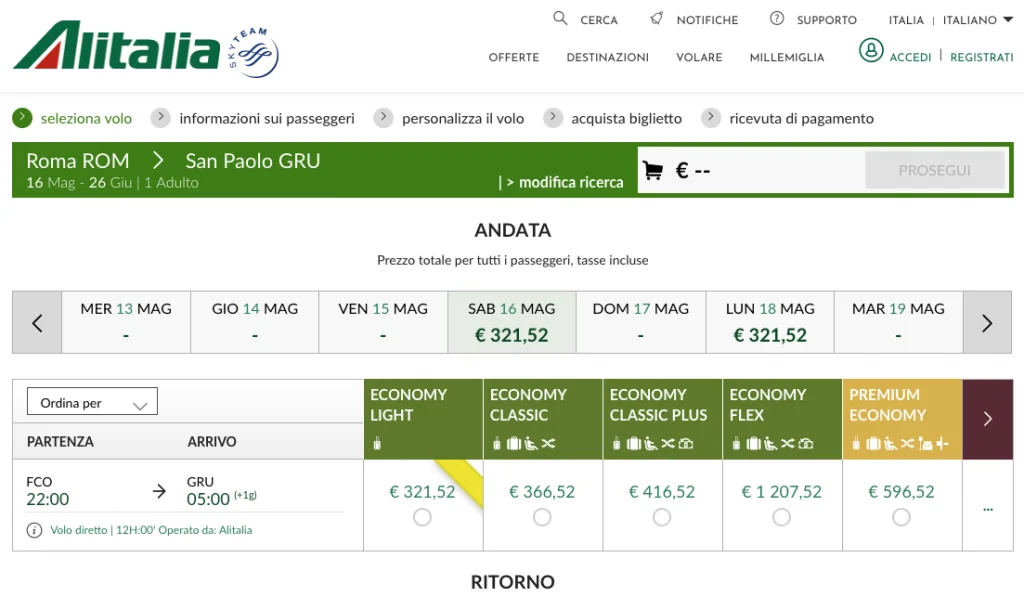Click the user profile icon beside Accedi

click(871, 50)
